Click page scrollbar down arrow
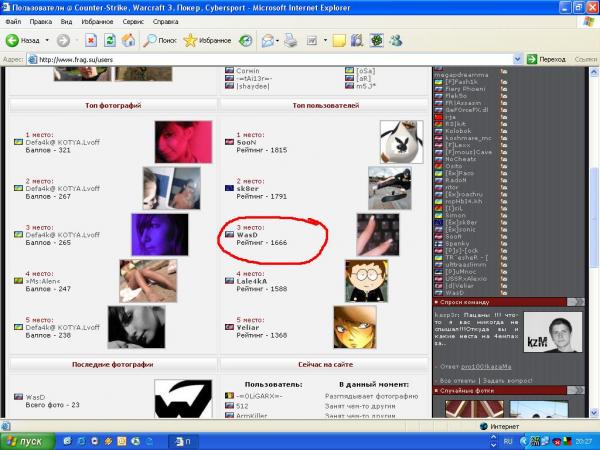600x450 pixels. click(594, 413)
